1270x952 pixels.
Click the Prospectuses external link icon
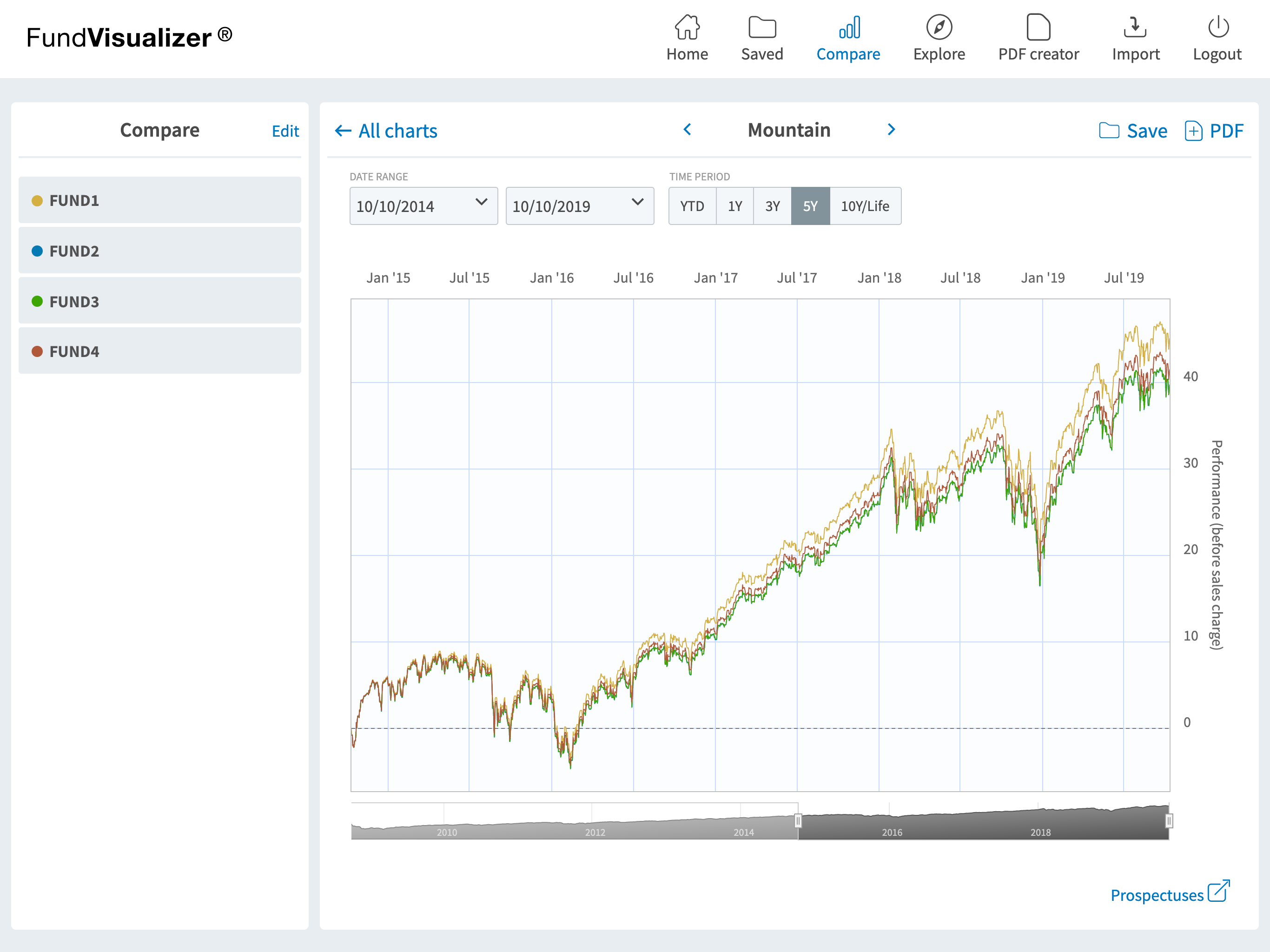coord(1218,891)
